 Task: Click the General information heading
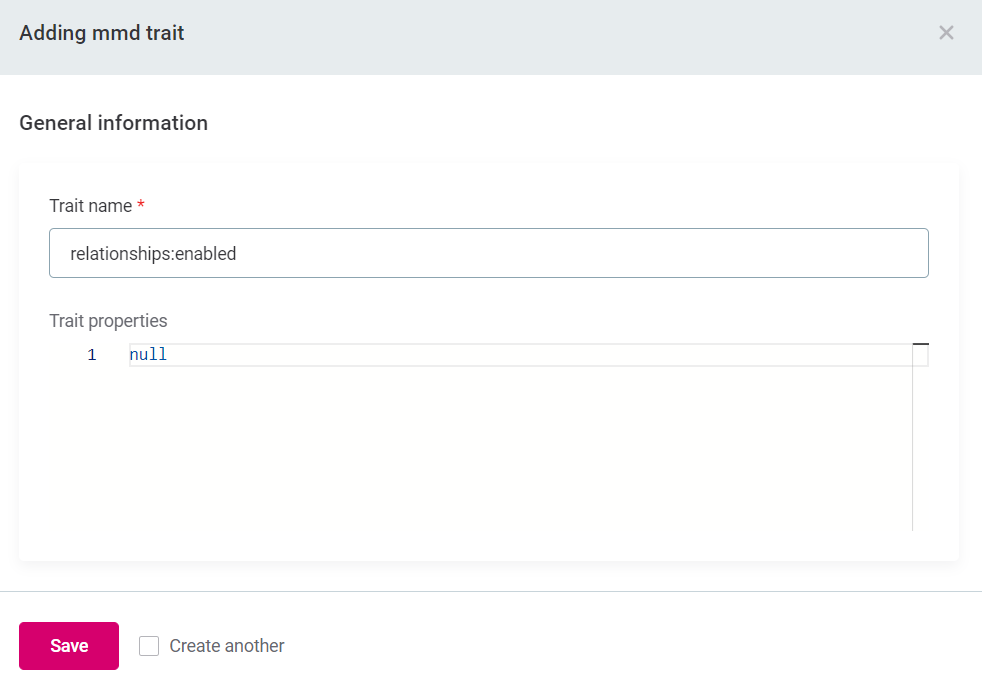click(113, 123)
